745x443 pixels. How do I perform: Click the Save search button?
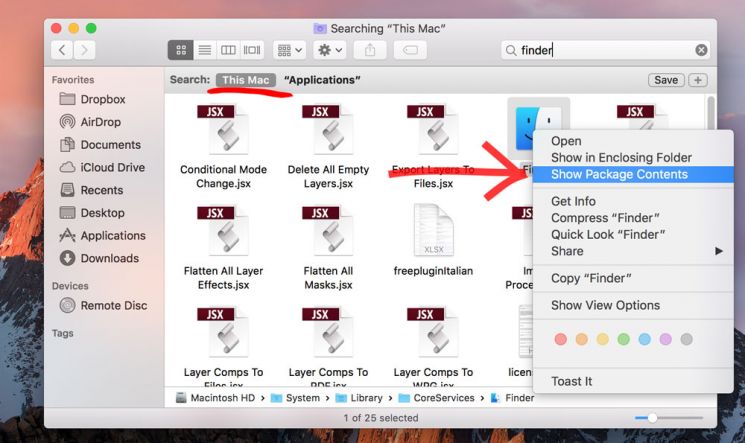(665, 80)
